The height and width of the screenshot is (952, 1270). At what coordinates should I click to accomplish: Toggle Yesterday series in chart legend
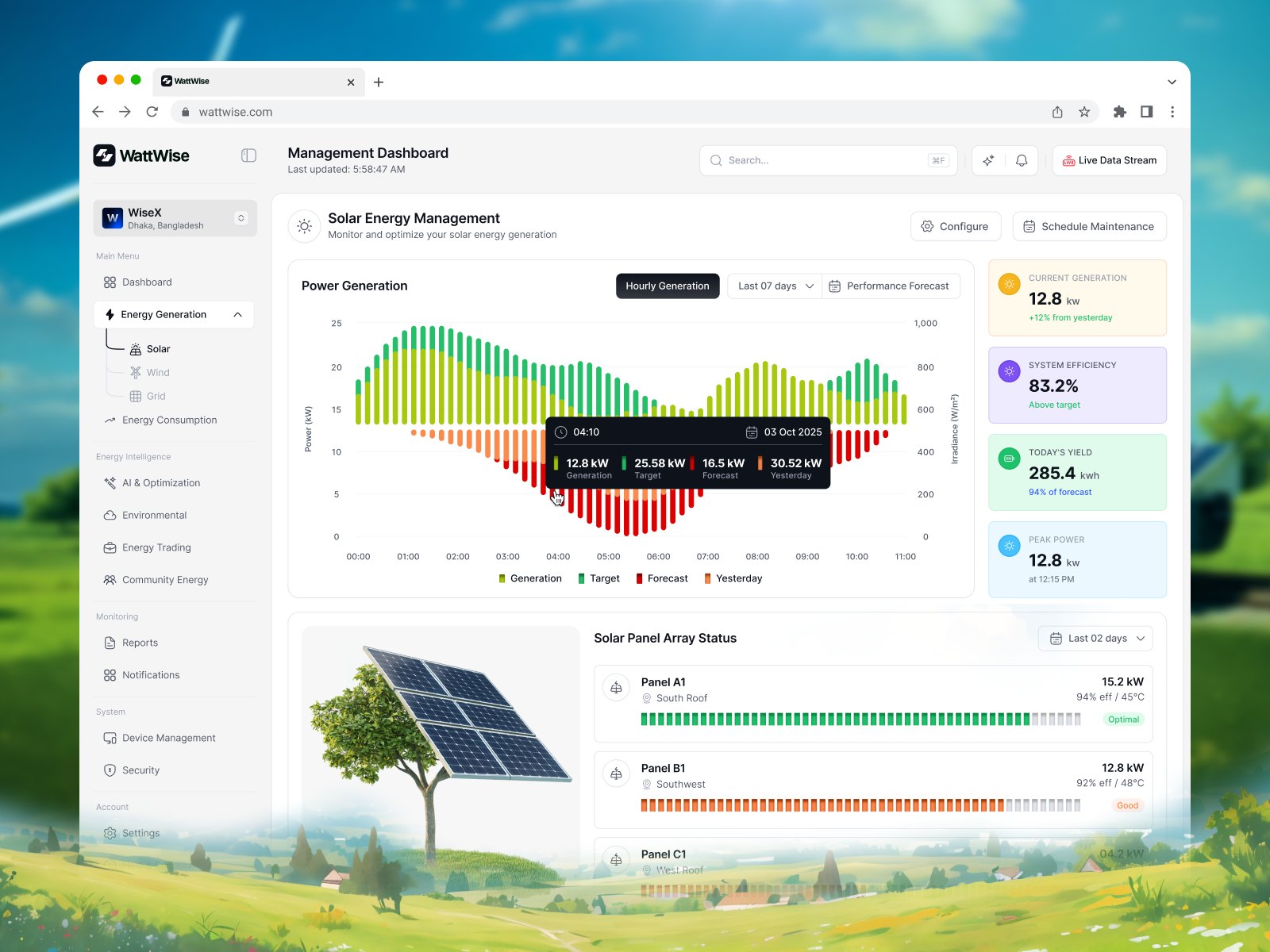tap(733, 578)
